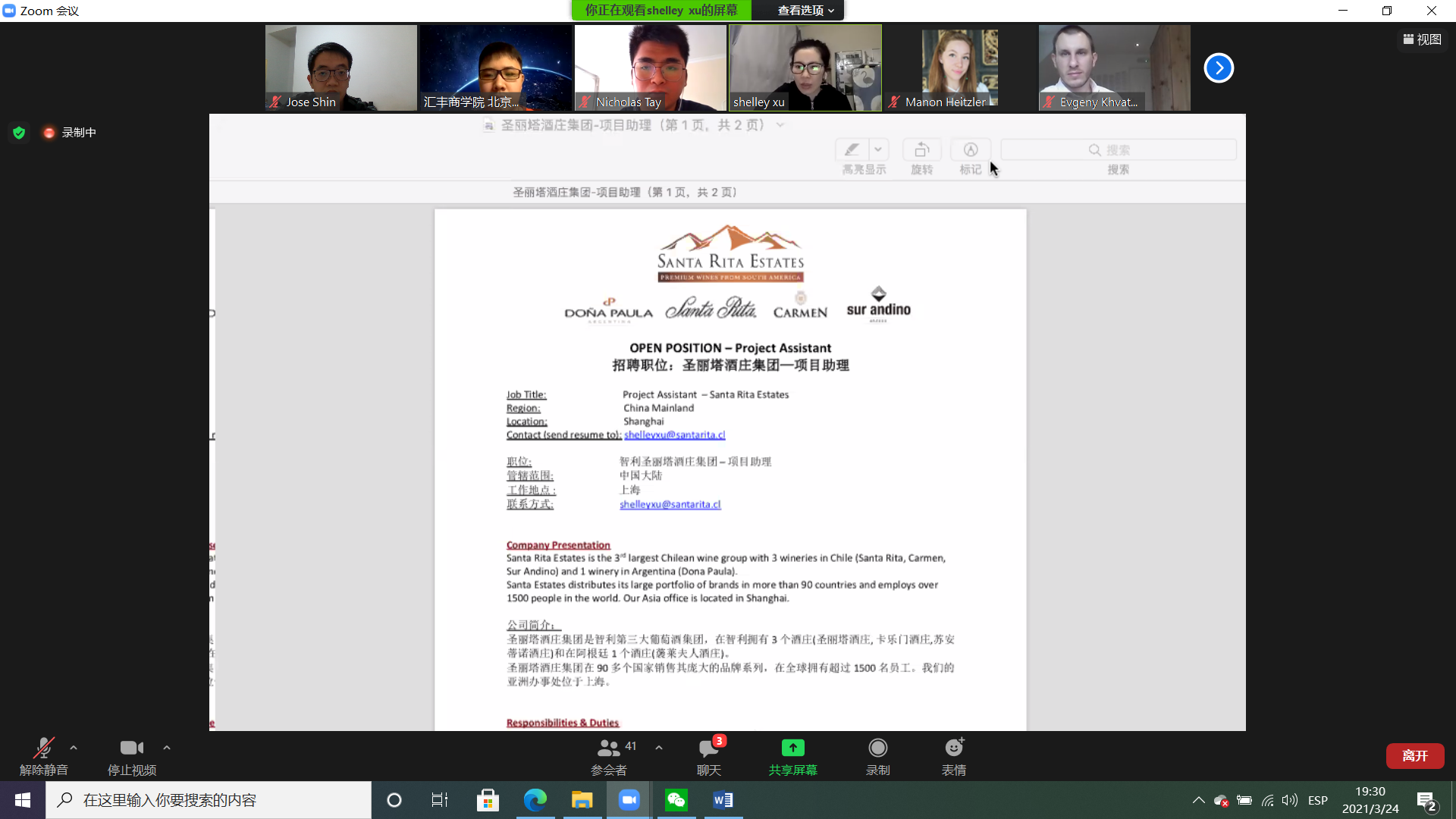Click the battery icon in the system tray
This screenshot has height=819, width=1456.
point(1244,800)
